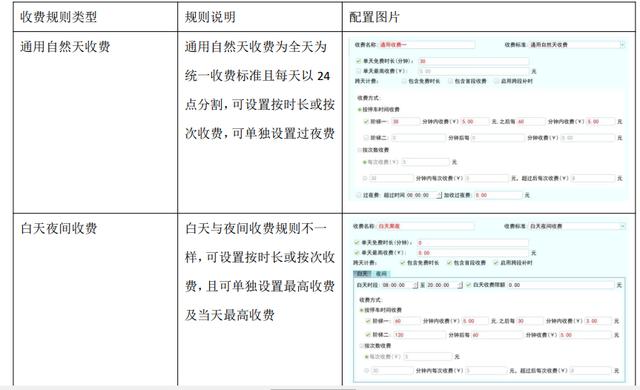Screen dimensions: 640x390
Task: Select 按次数收费 radio in 通用自然天收费 form
Action: pos(360,150)
